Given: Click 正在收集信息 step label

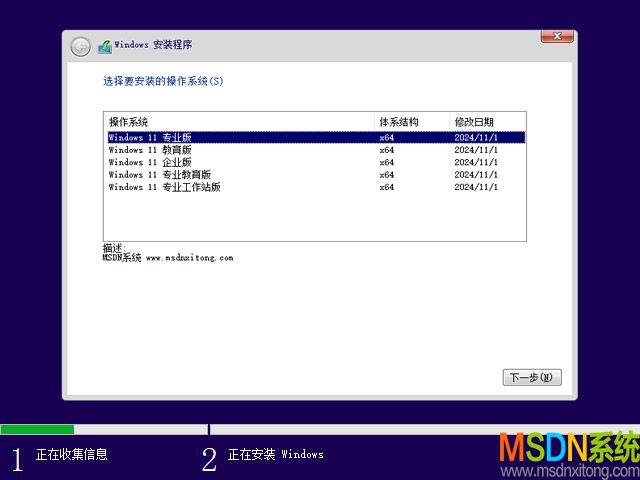Looking at the screenshot, I should (72, 454).
